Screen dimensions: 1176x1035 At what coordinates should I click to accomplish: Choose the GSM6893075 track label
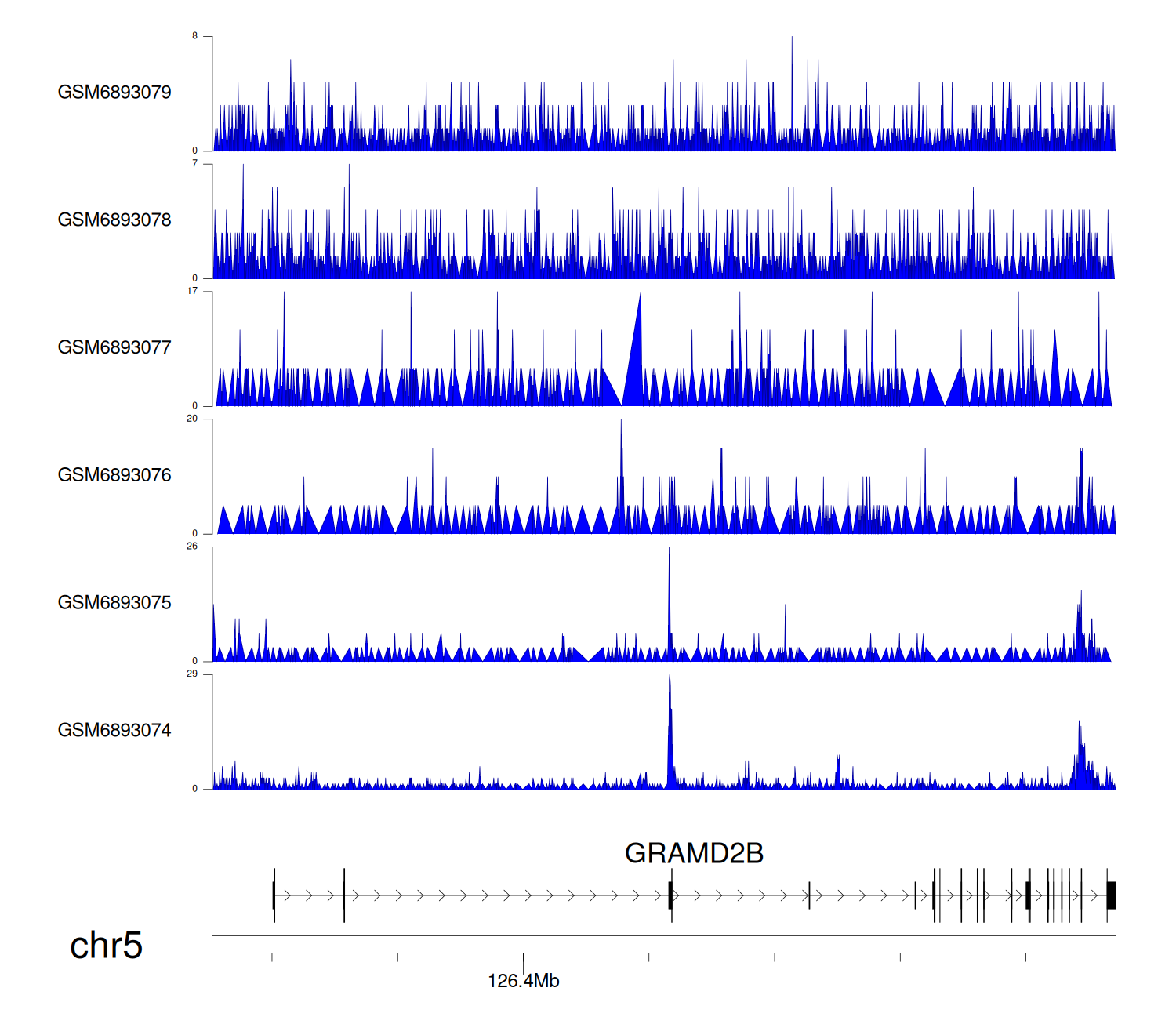[114, 603]
